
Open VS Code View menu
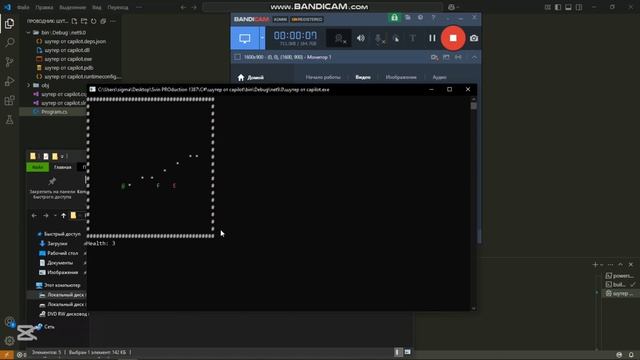pos(96,7)
